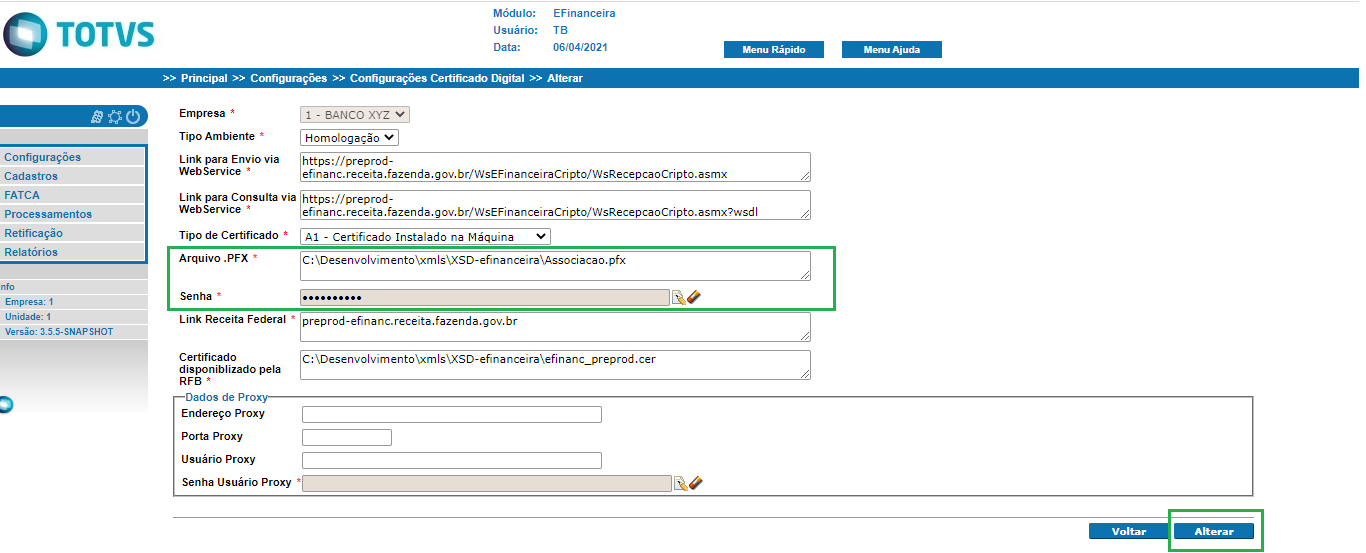Open Retificação in the side menu
Viewport: 1366px width, 553px height.
click(73, 233)
